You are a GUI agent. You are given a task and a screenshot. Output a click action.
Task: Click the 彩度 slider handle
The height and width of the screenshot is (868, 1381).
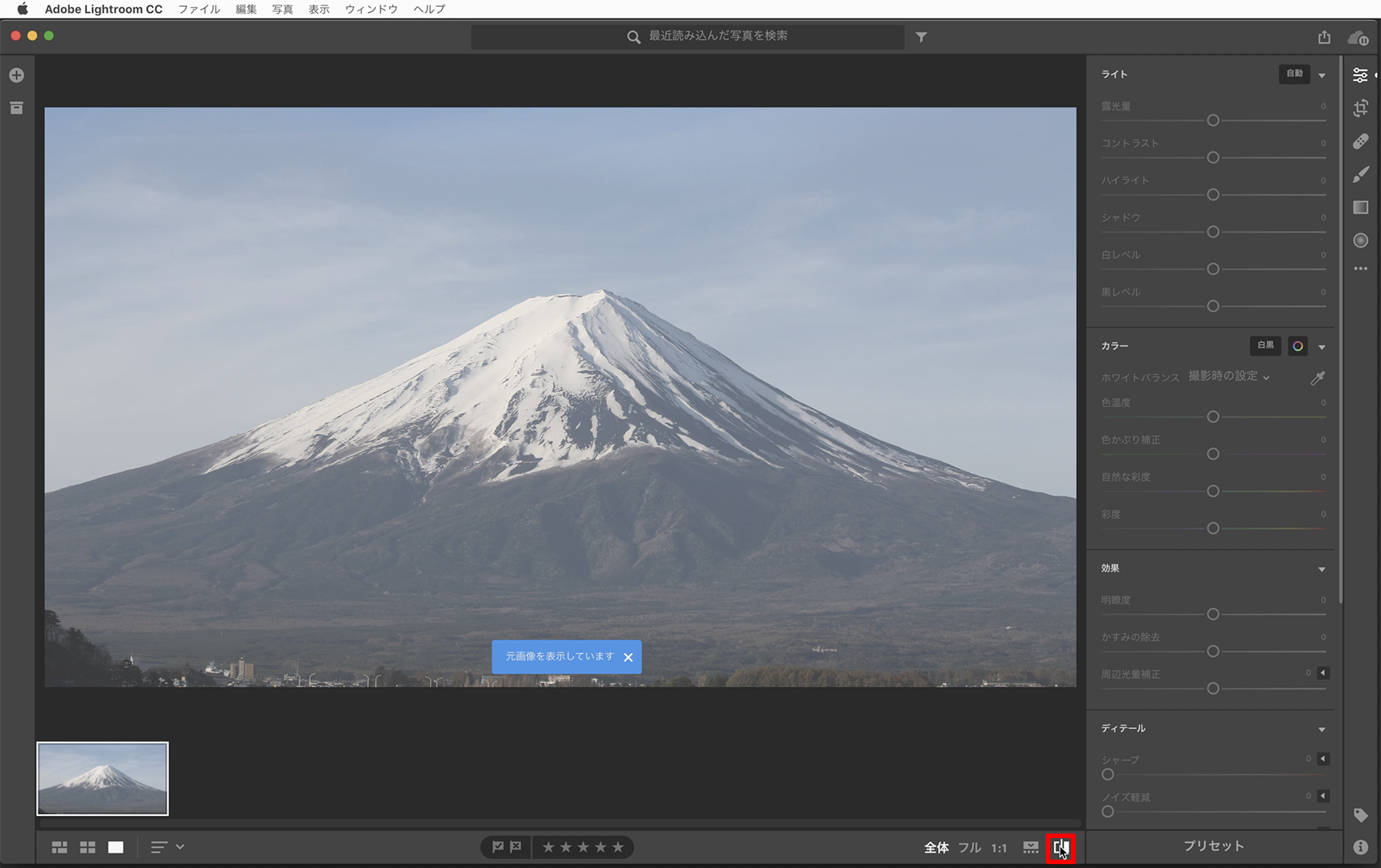(x=1213, y=528)
